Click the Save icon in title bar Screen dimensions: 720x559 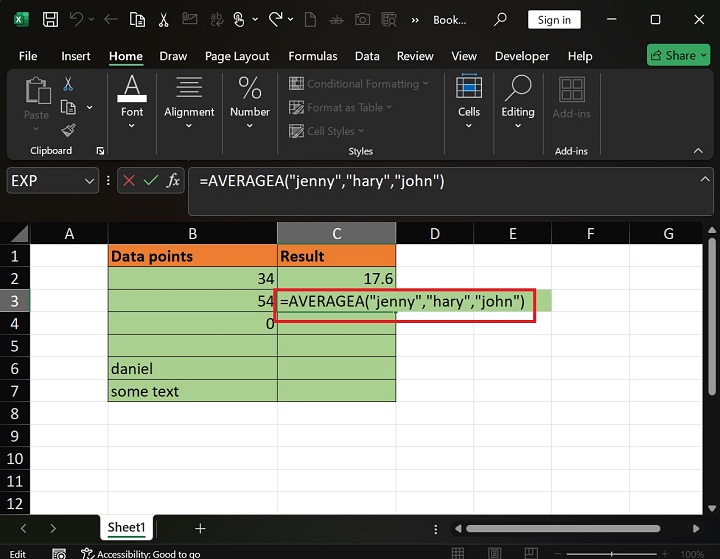point(50,19)
